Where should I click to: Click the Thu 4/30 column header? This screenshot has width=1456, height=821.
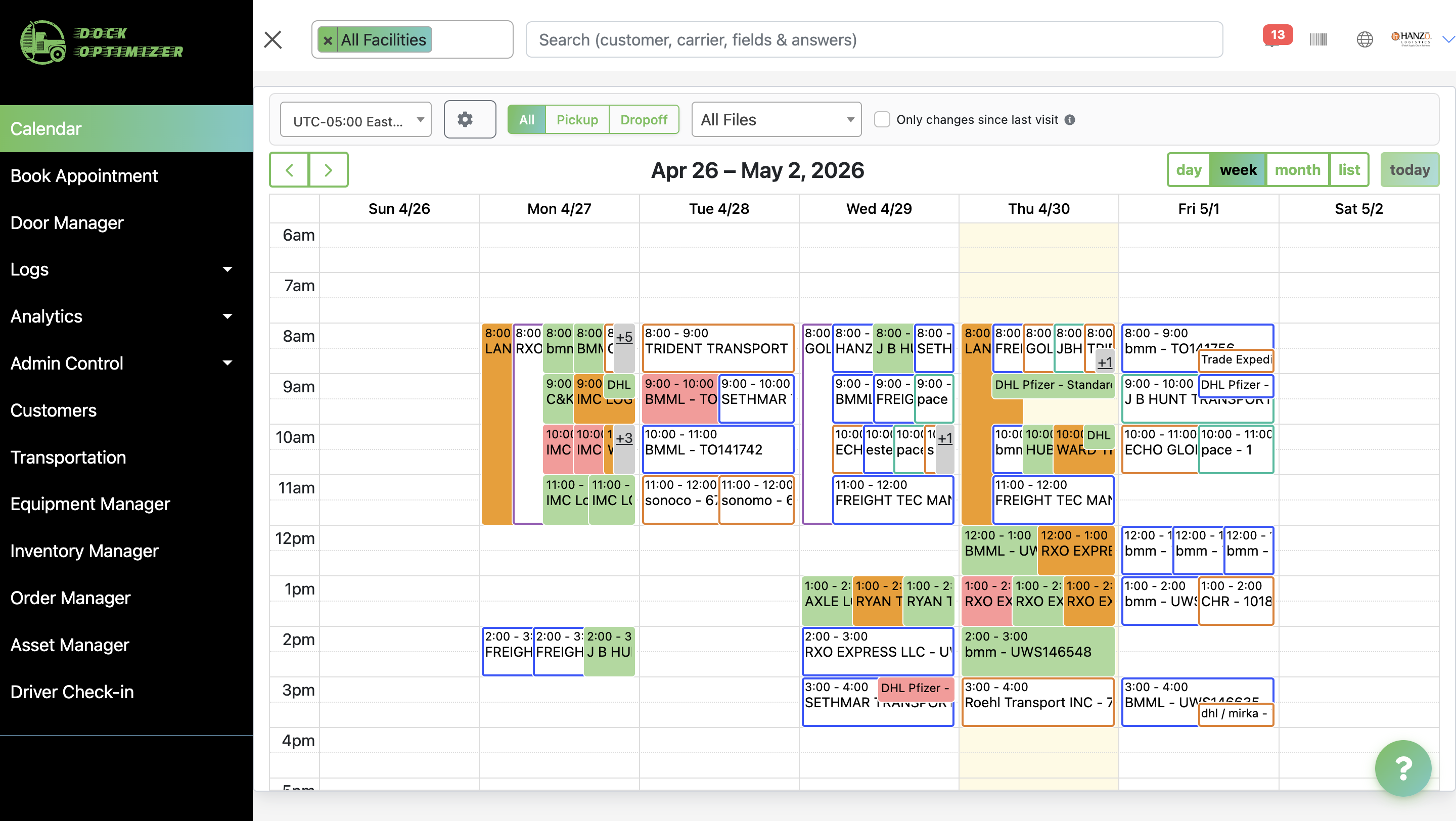[x=1038, y=208]
